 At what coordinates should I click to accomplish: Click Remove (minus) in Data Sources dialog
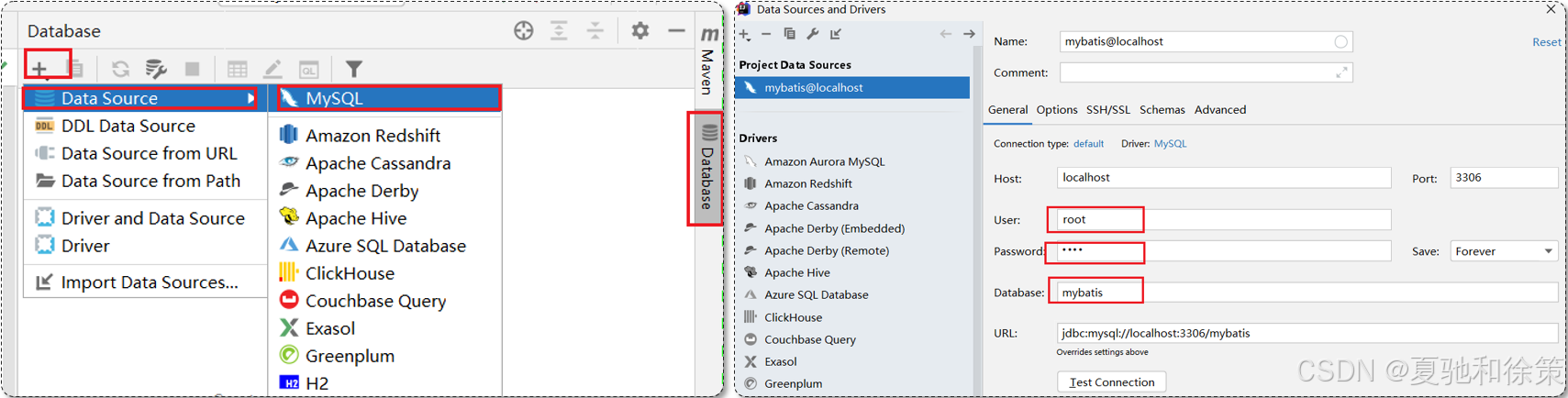[766, 35]
